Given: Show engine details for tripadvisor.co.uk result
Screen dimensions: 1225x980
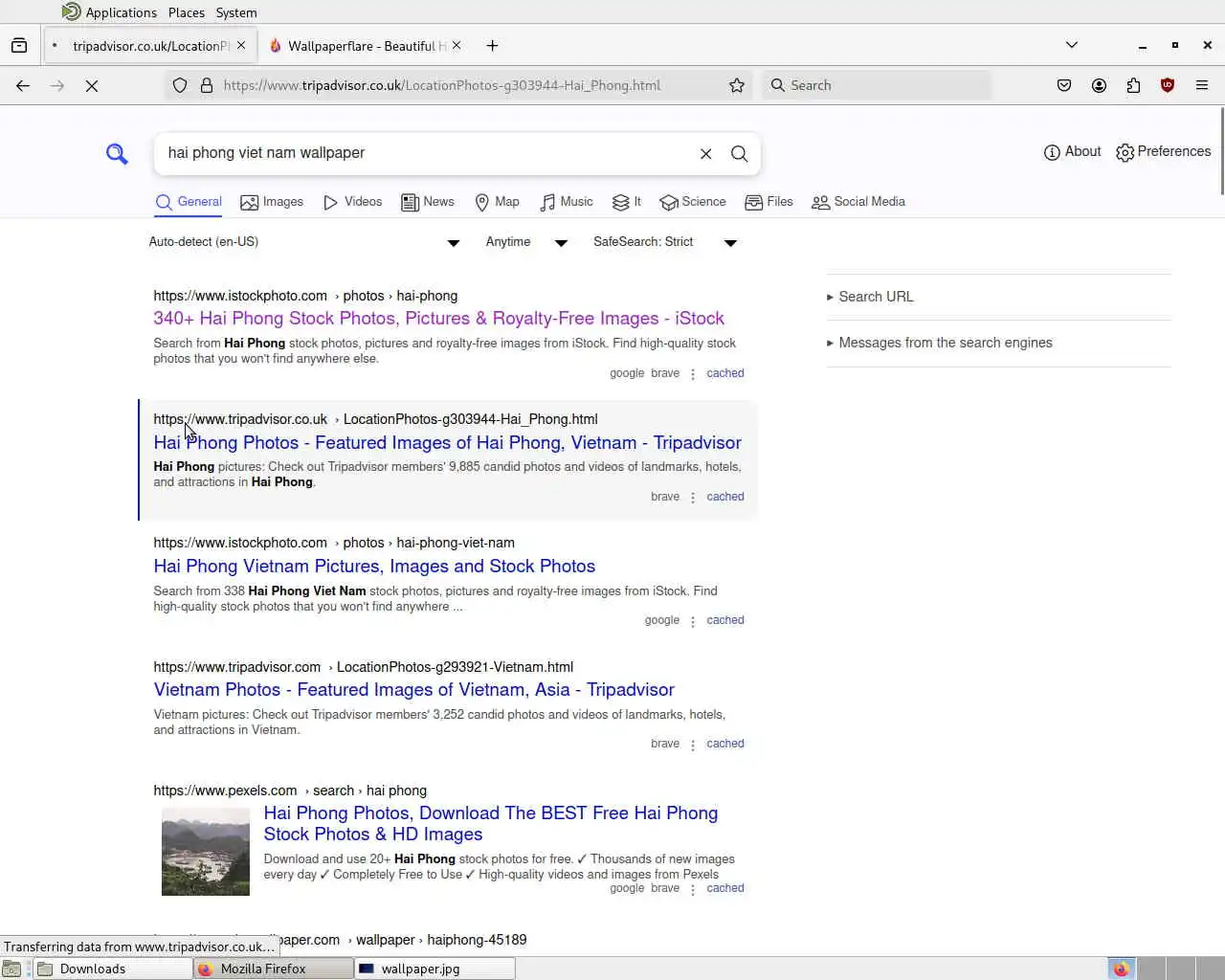Looking at the screenshot, I should tap(693, 497).
